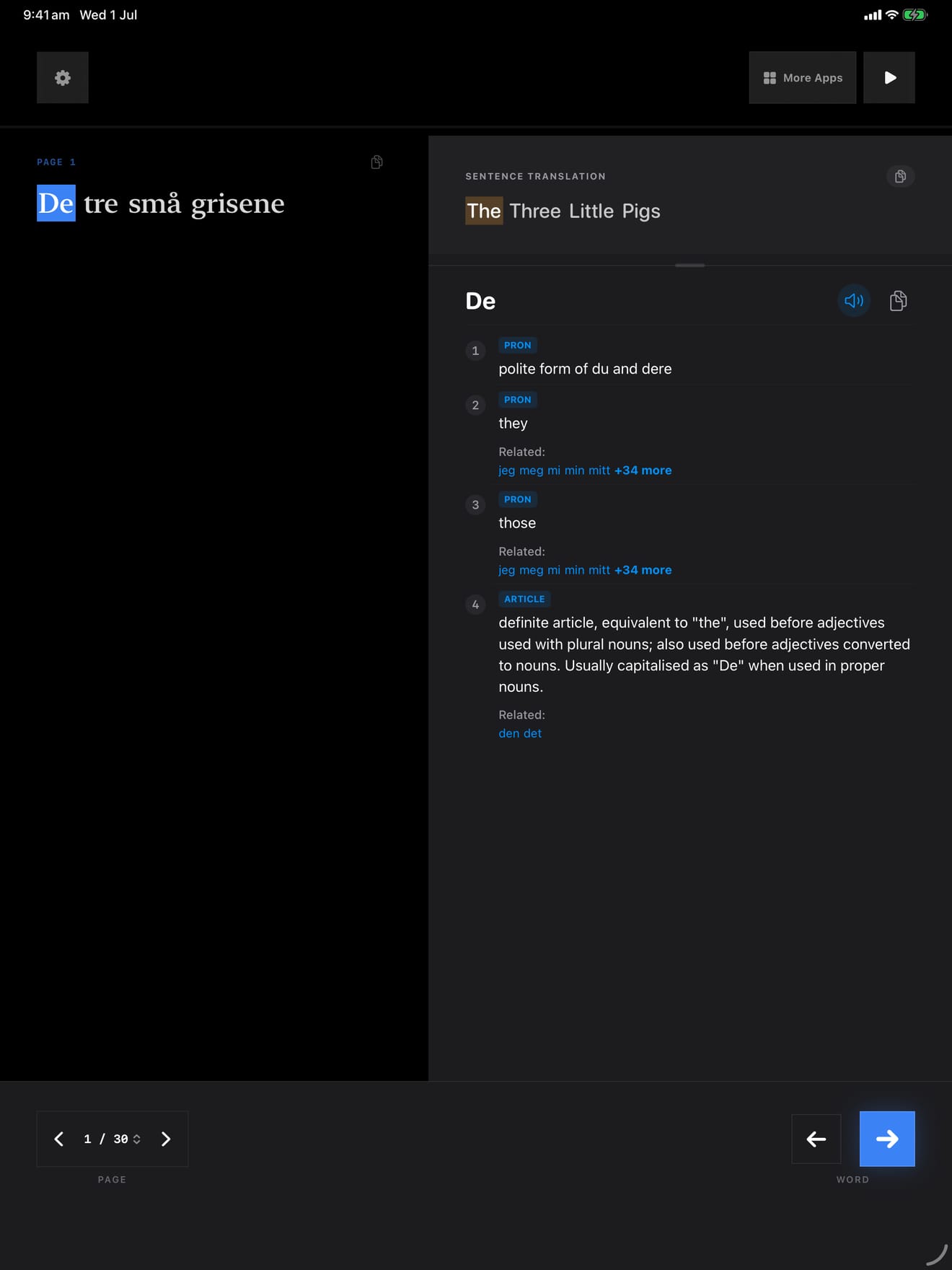Tap Three in the sentence translation
Screen dimensions: 952x1270
535,211
